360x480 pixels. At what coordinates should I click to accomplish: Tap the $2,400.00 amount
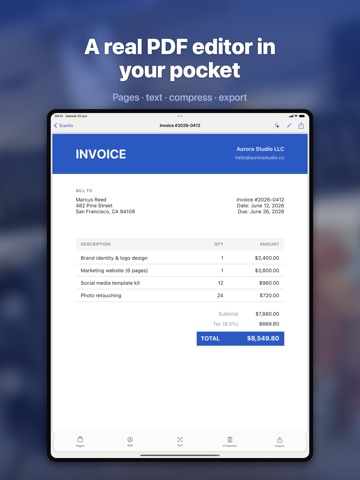(x=267, y=258)
